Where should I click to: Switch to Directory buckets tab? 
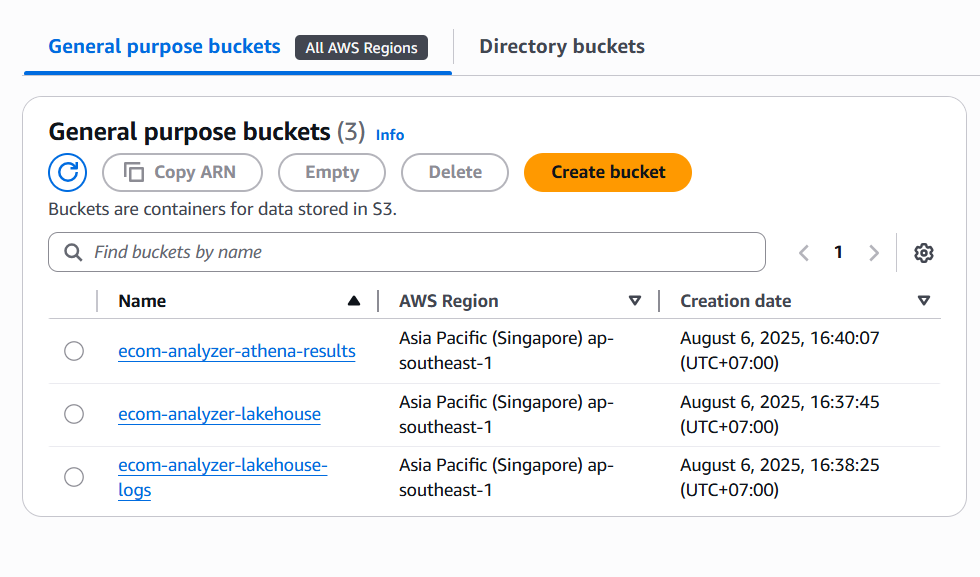point(561,46)
